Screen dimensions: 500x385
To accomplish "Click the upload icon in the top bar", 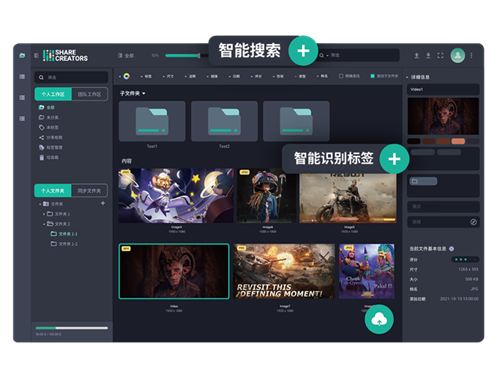I will [417, 56].
